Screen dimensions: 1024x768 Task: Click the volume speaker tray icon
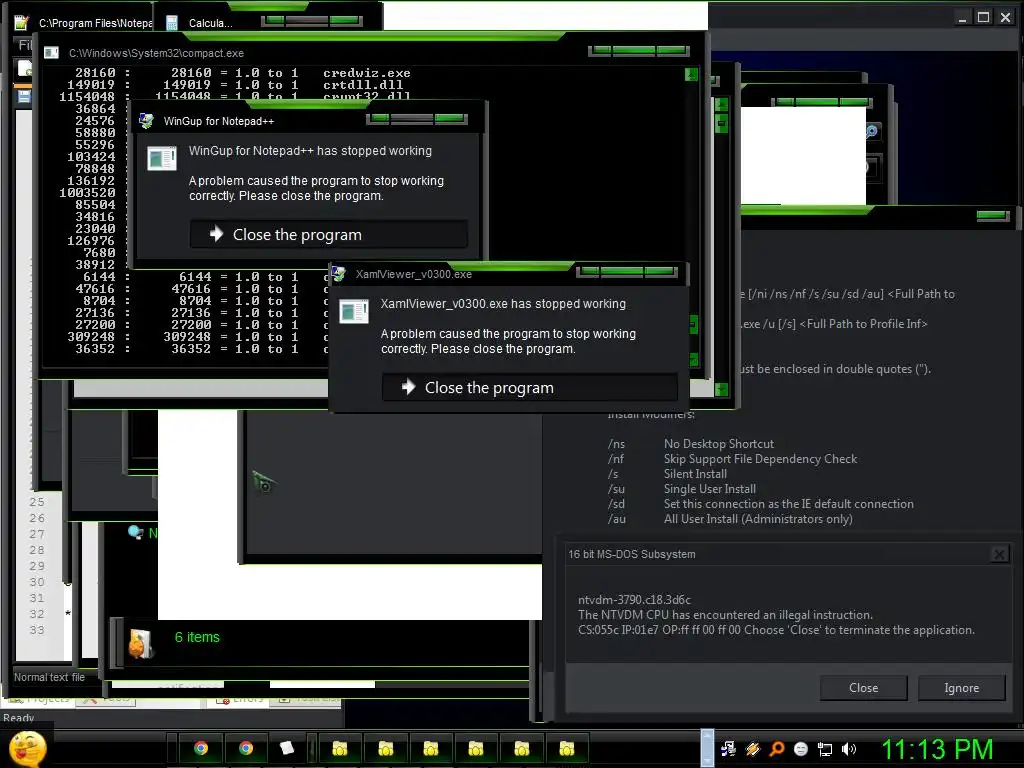tap(848, 749)
